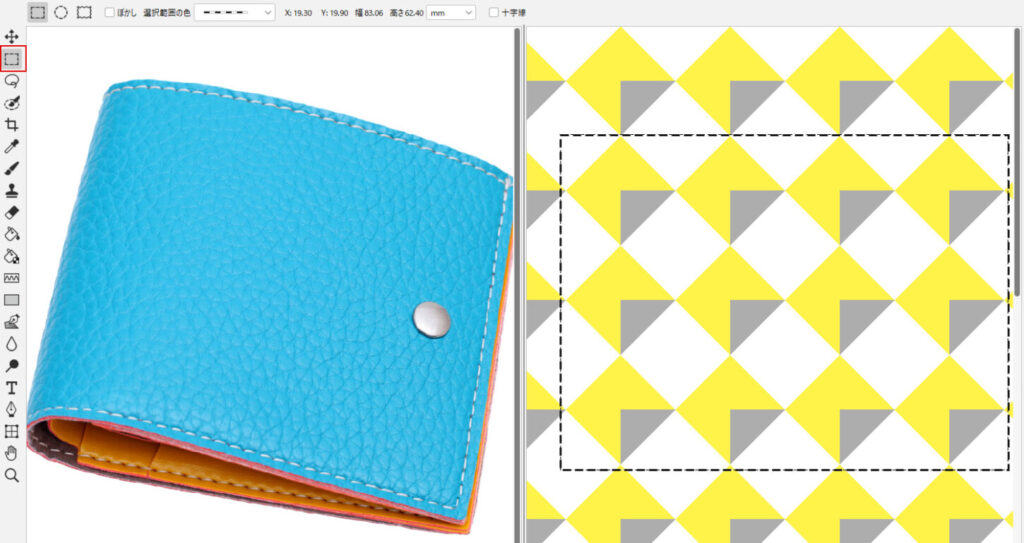
Task: Select the Hand pan tool
Action: (x=12, y=453)
